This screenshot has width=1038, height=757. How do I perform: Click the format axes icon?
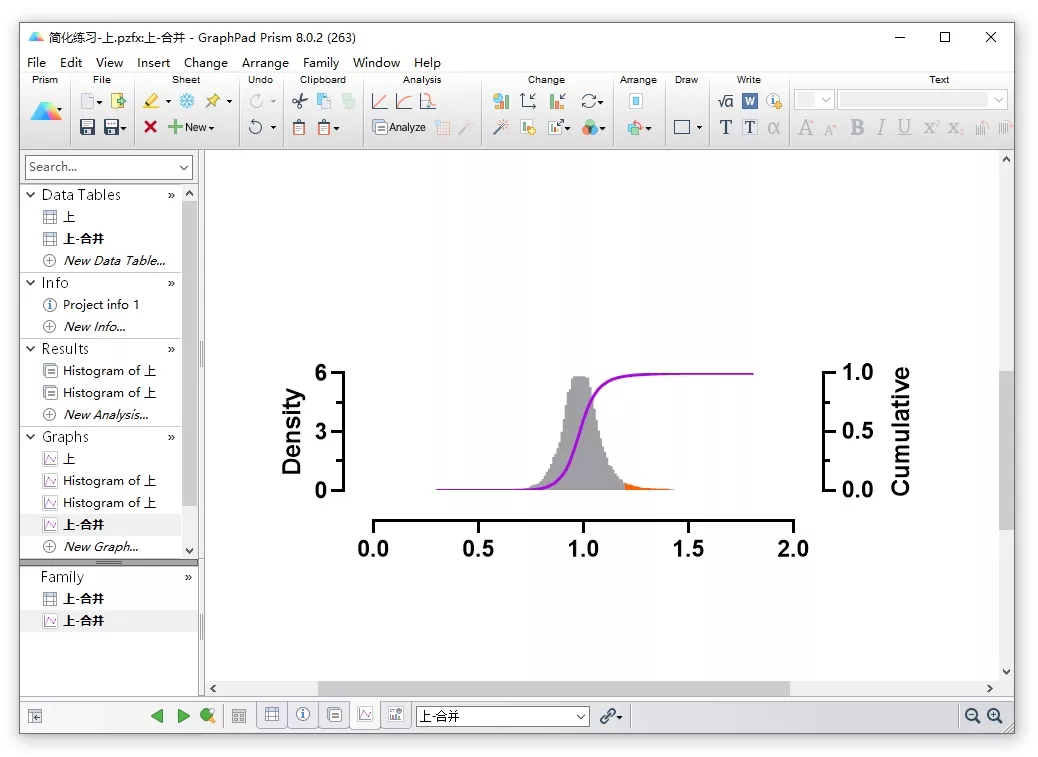point(528,101)
